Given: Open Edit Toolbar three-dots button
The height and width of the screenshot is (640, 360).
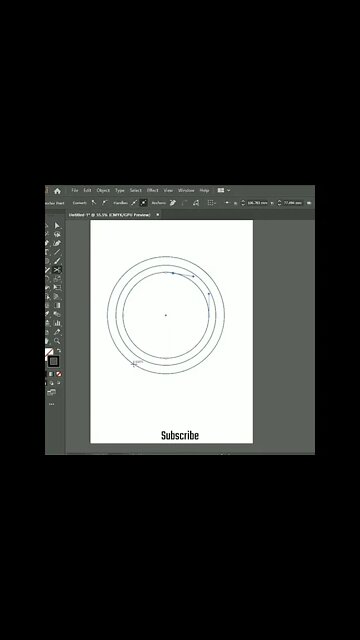Looking at the screenshot, I should pos(51,404).
